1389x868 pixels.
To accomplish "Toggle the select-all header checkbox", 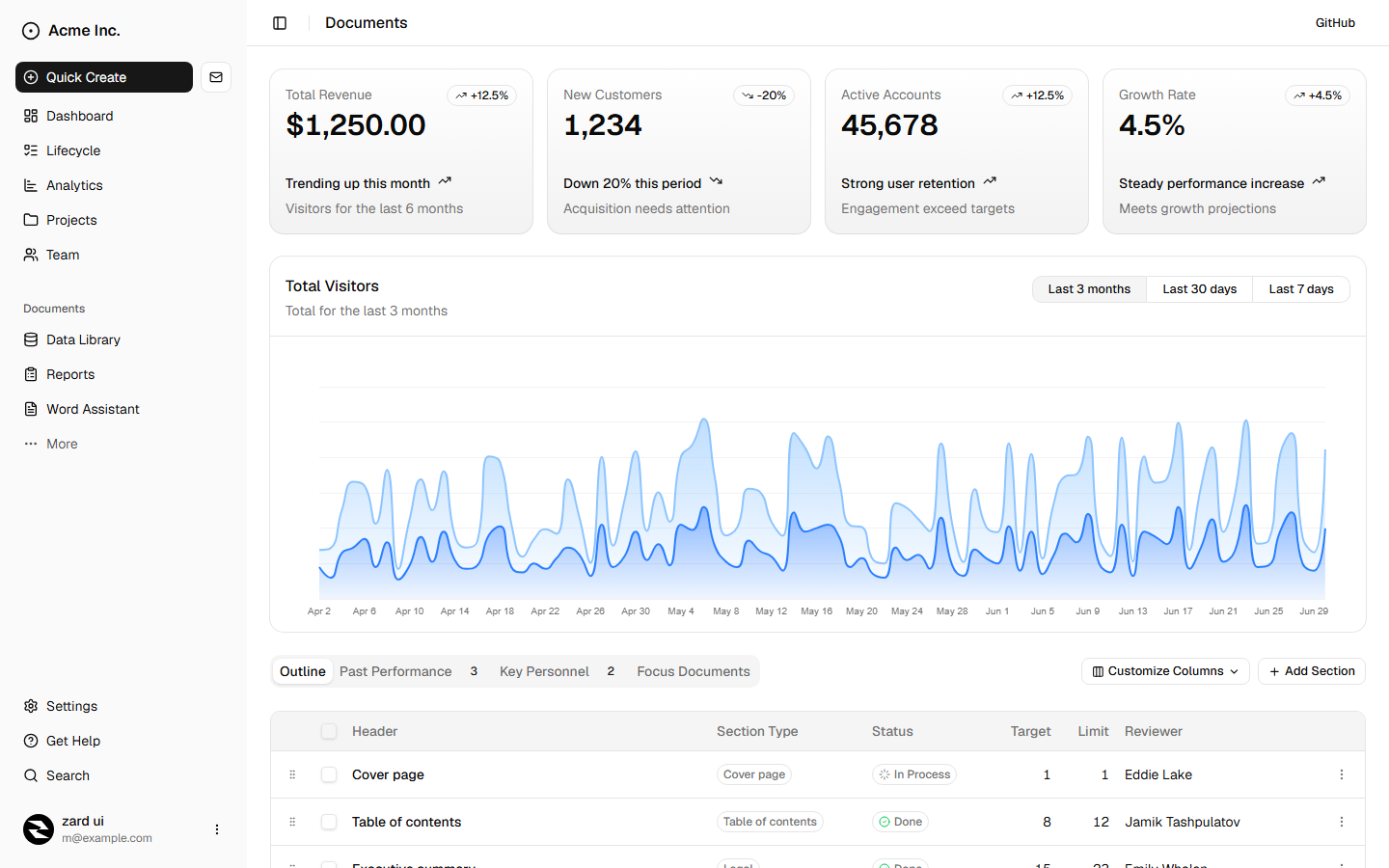I will pos(329,731).
